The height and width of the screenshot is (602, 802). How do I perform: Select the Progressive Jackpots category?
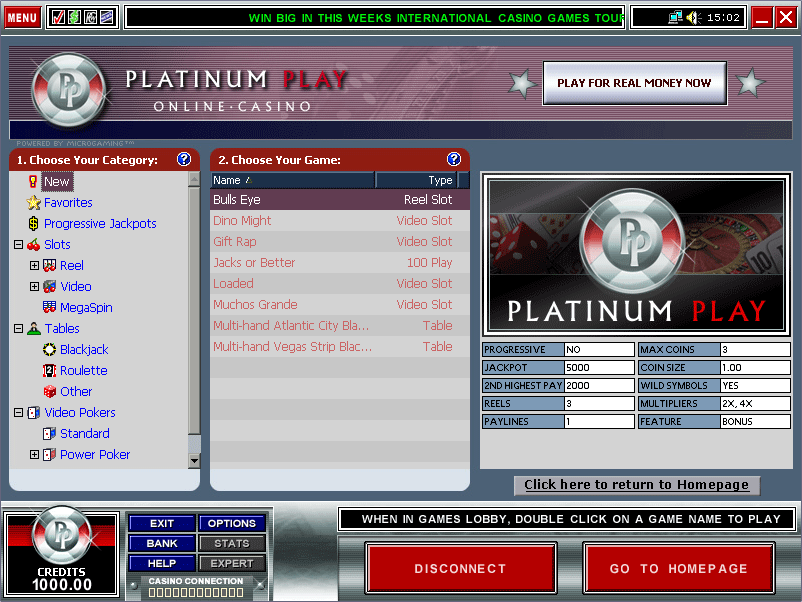(x=100, y=224)
